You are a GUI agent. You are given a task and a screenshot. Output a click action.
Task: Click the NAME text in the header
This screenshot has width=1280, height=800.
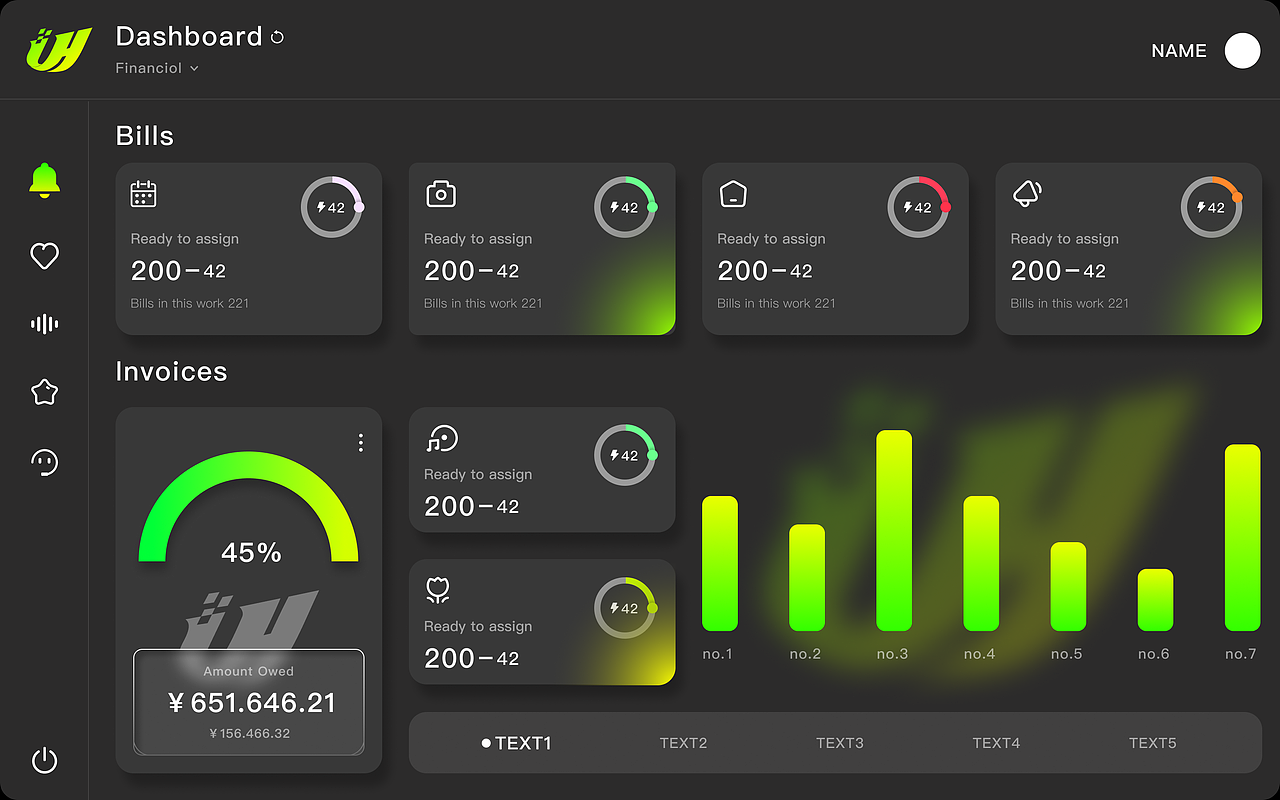point(1179,51)
